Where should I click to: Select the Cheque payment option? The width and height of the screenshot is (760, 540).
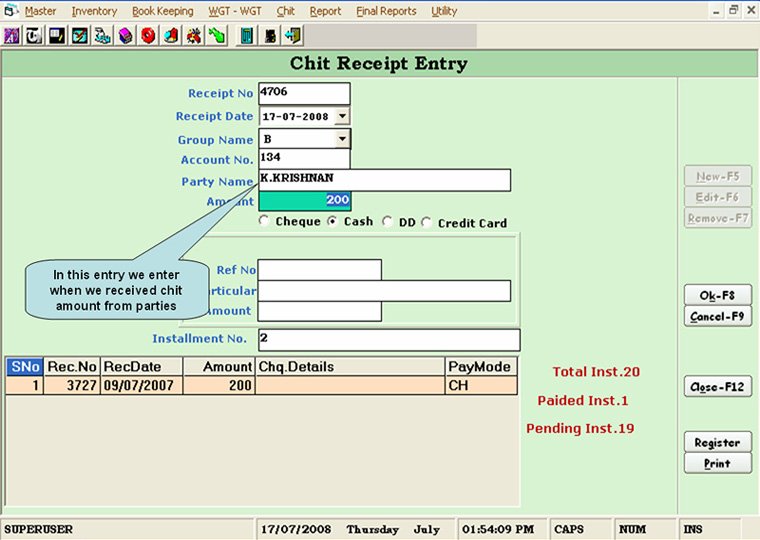click(265, 222)
